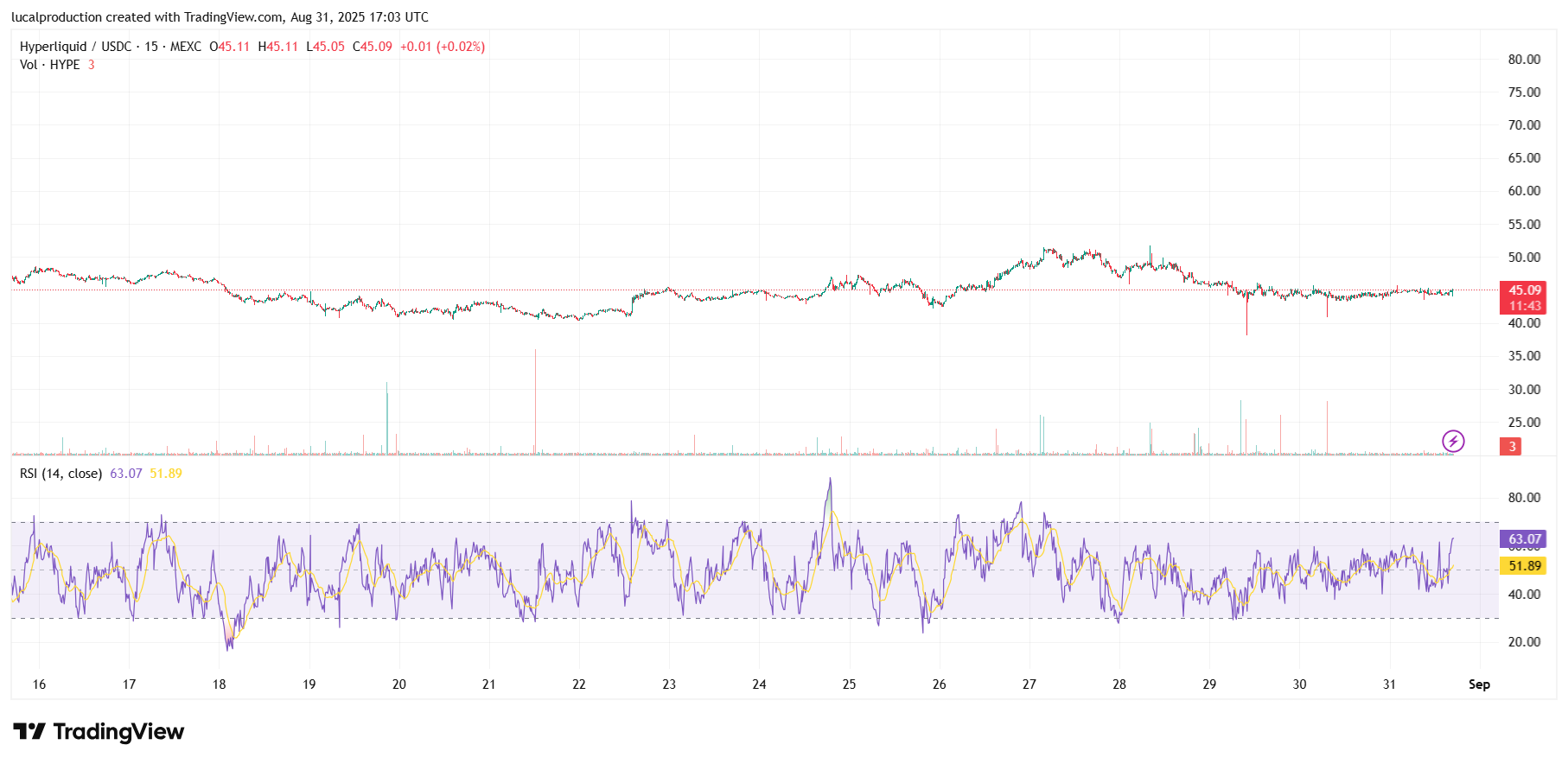Click the 40.00 price axis label
1568x764 pixels.
[x=1524, y=323]
